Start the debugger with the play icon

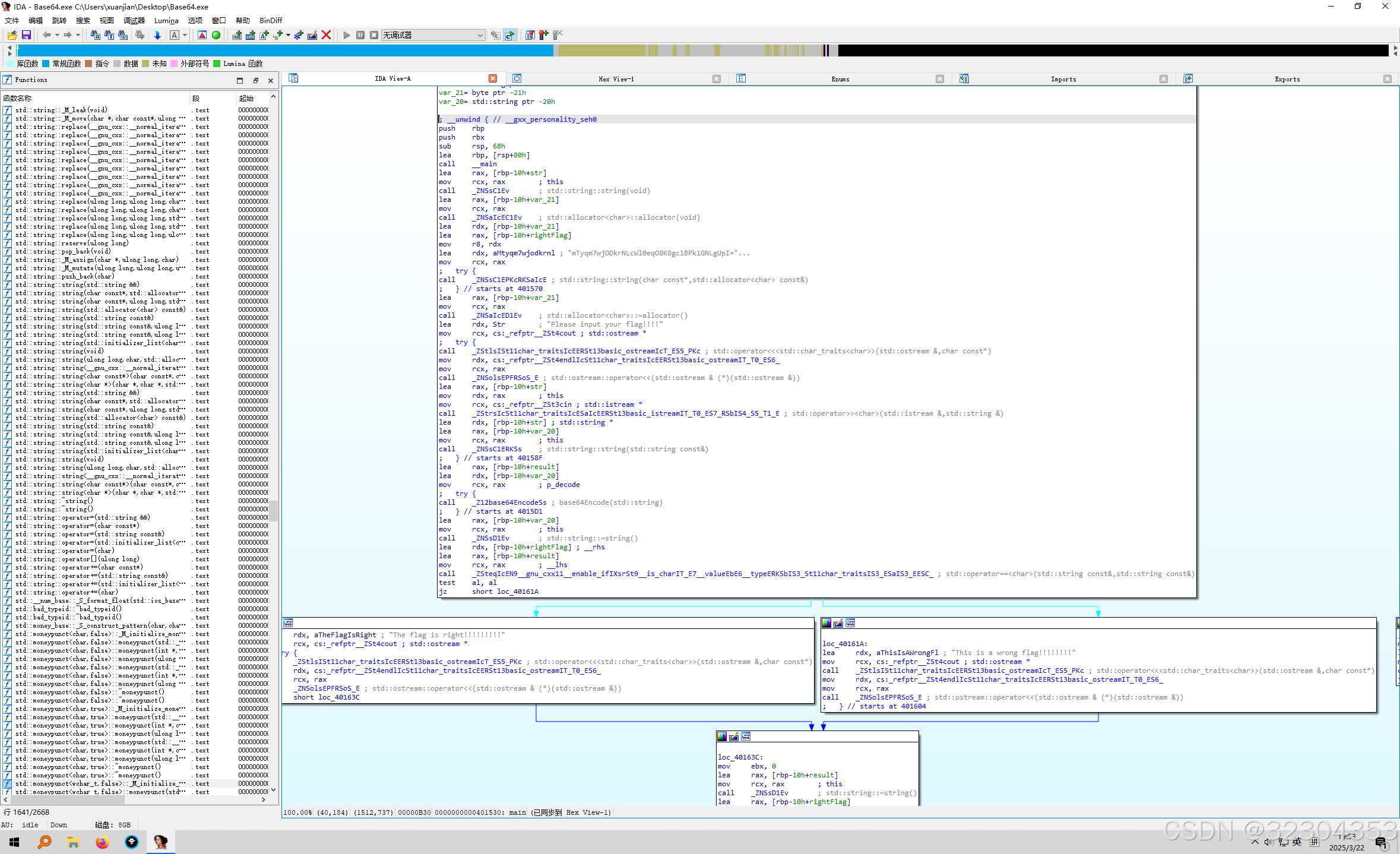(347, 34)
